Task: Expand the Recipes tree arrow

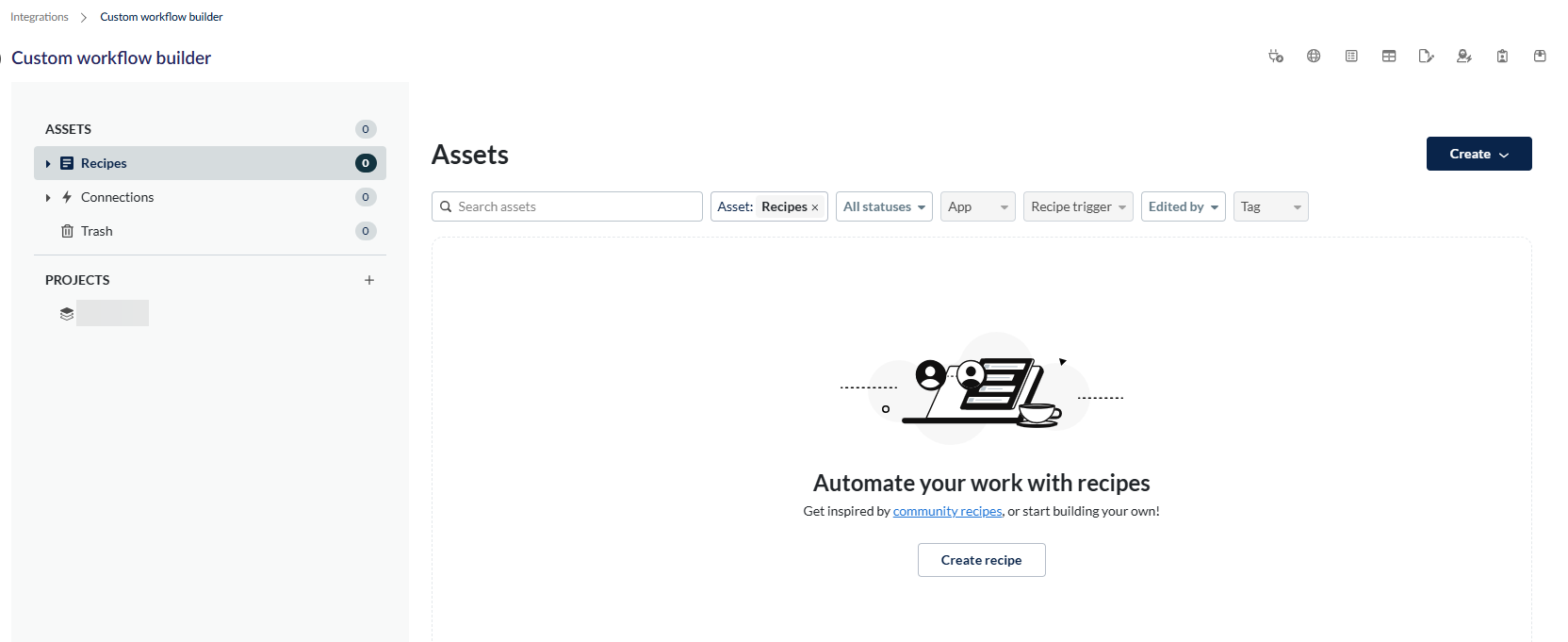Action: pos(48,164)
